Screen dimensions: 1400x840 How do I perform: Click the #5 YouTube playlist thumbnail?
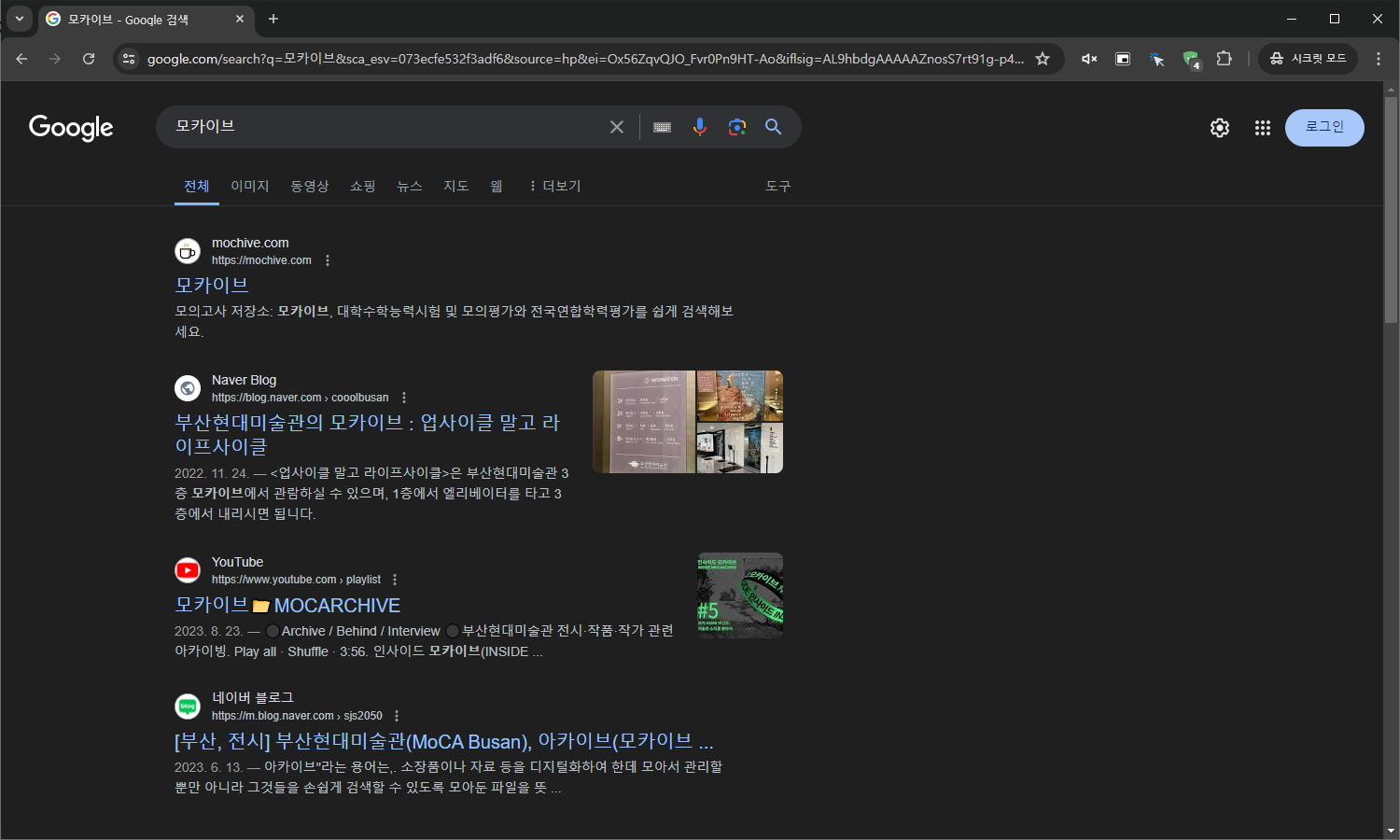(740, 595)
